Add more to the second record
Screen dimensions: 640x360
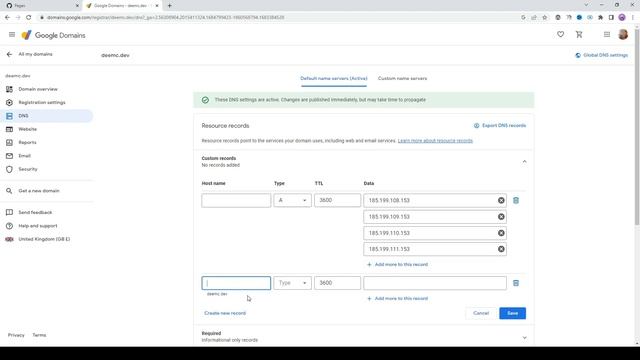[397, 298]
